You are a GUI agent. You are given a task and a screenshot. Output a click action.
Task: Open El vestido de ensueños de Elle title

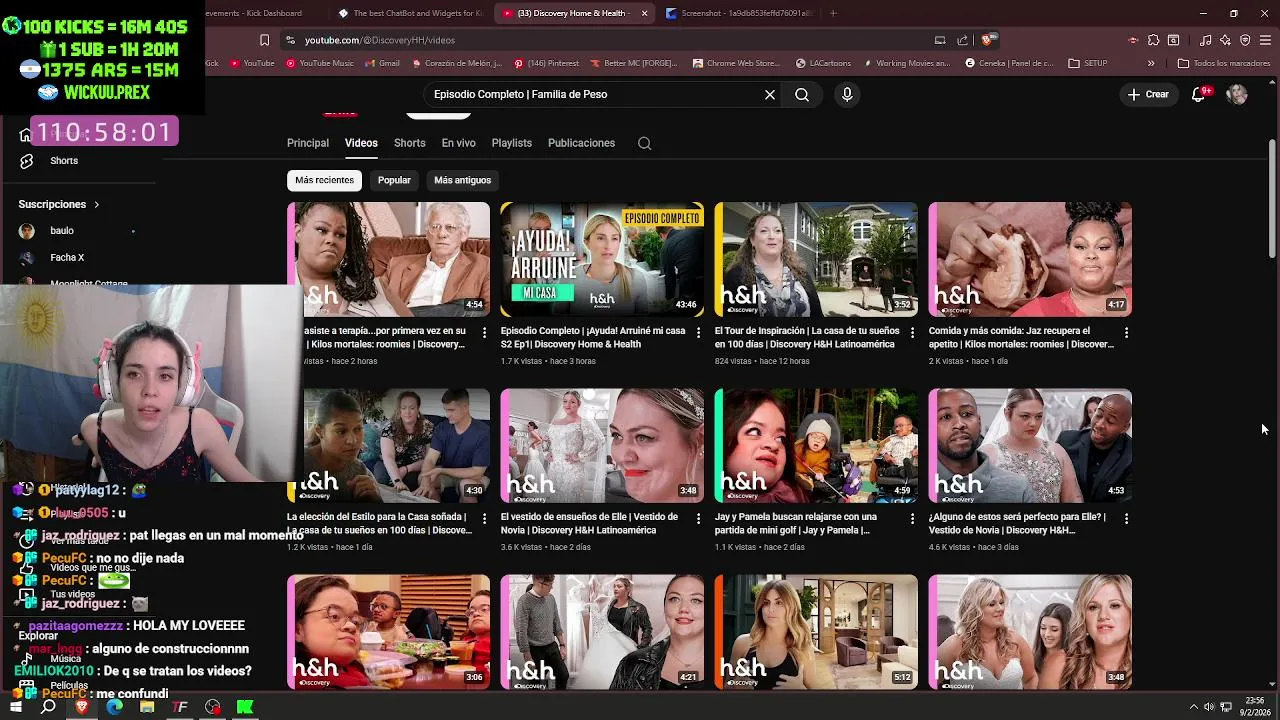[x=589, y=523]
